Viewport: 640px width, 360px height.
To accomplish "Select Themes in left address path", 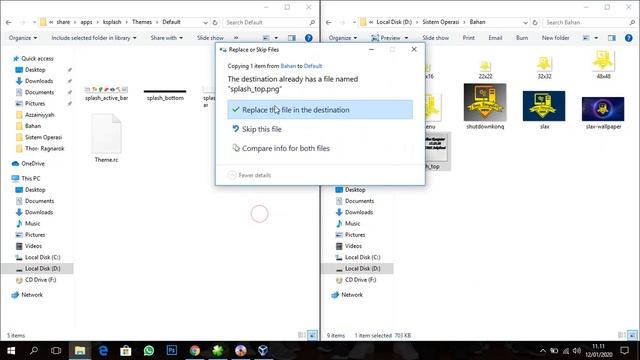I will click(142, 22).
